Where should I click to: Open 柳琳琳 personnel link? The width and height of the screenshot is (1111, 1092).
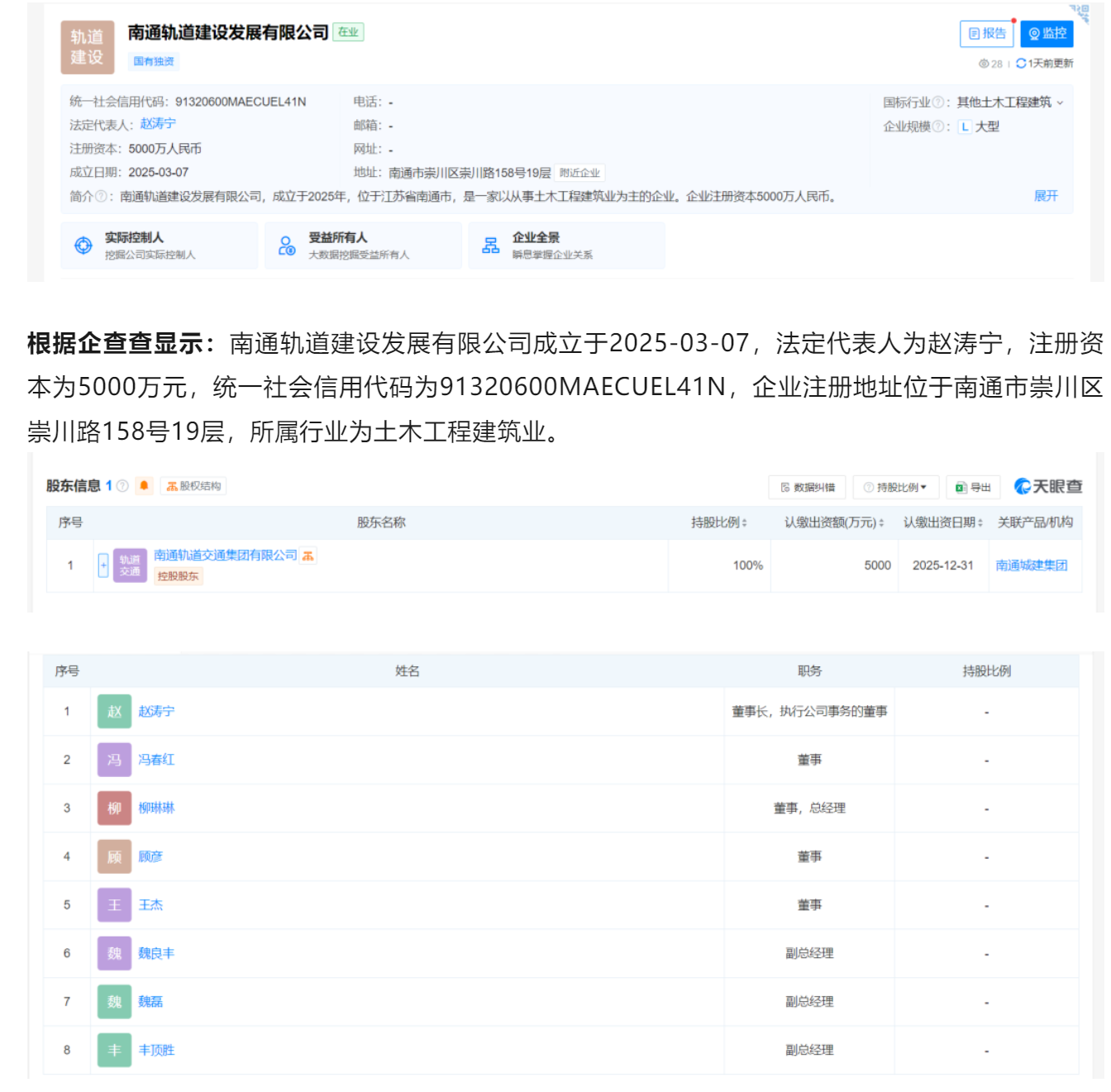pyautogui.click(x=156, y=808)
